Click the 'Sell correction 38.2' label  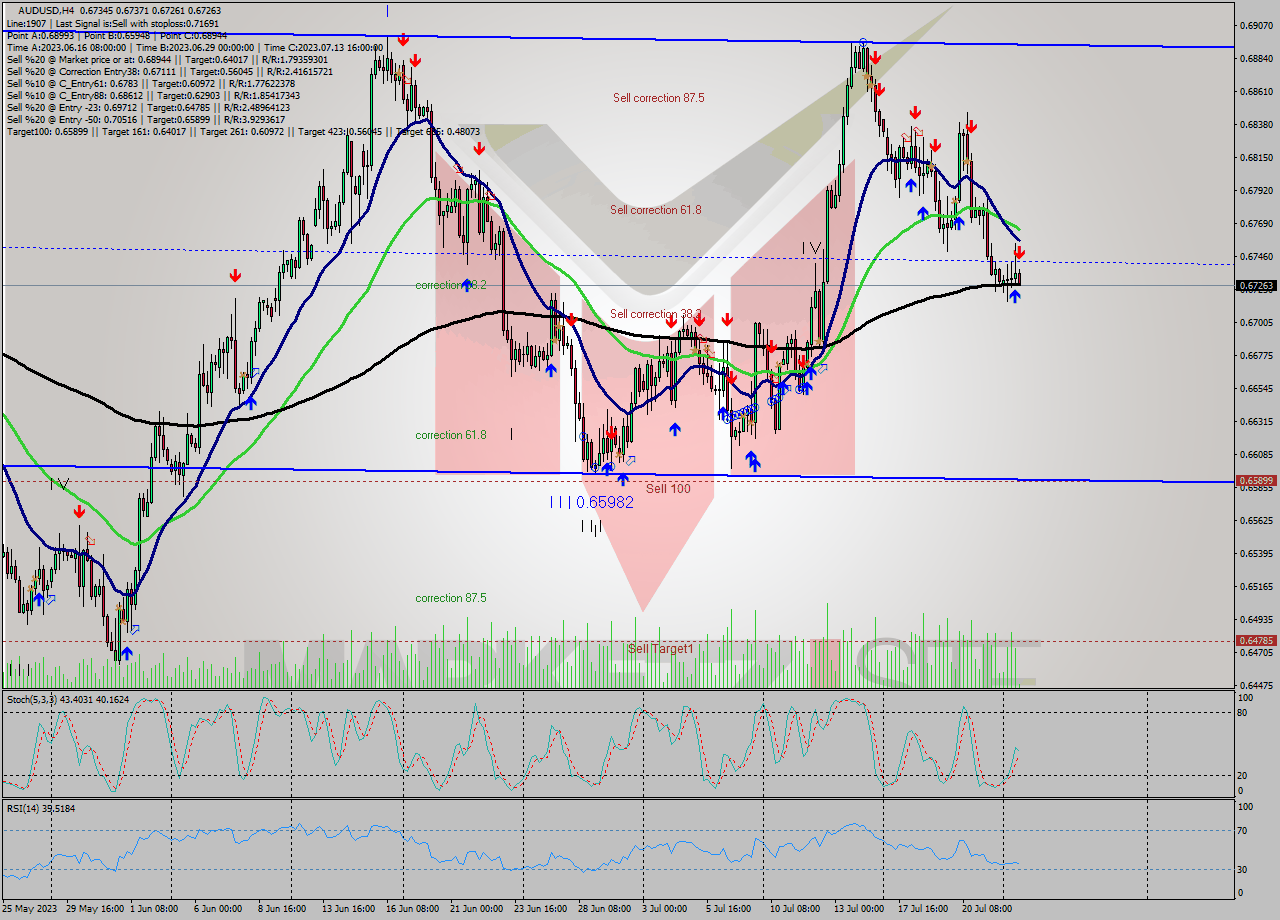point(656,314)
